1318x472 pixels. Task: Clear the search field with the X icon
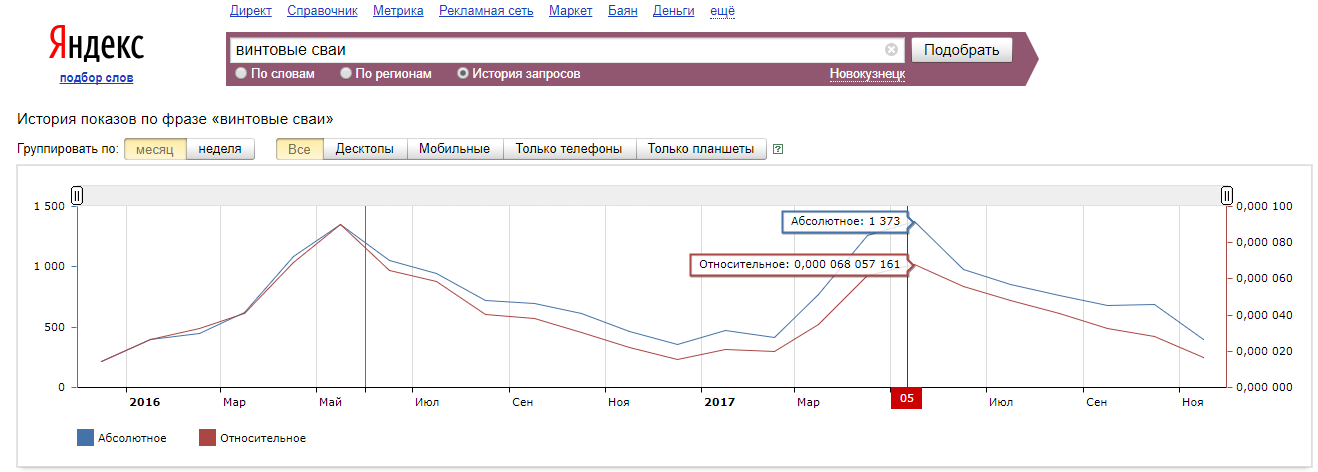(891, 50)
